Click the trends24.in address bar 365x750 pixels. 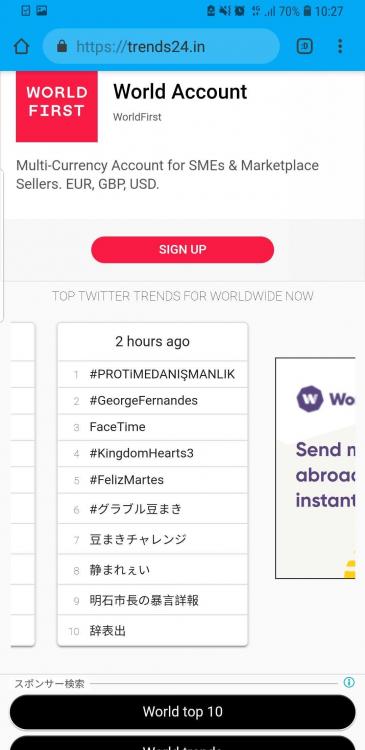(161, 46)
